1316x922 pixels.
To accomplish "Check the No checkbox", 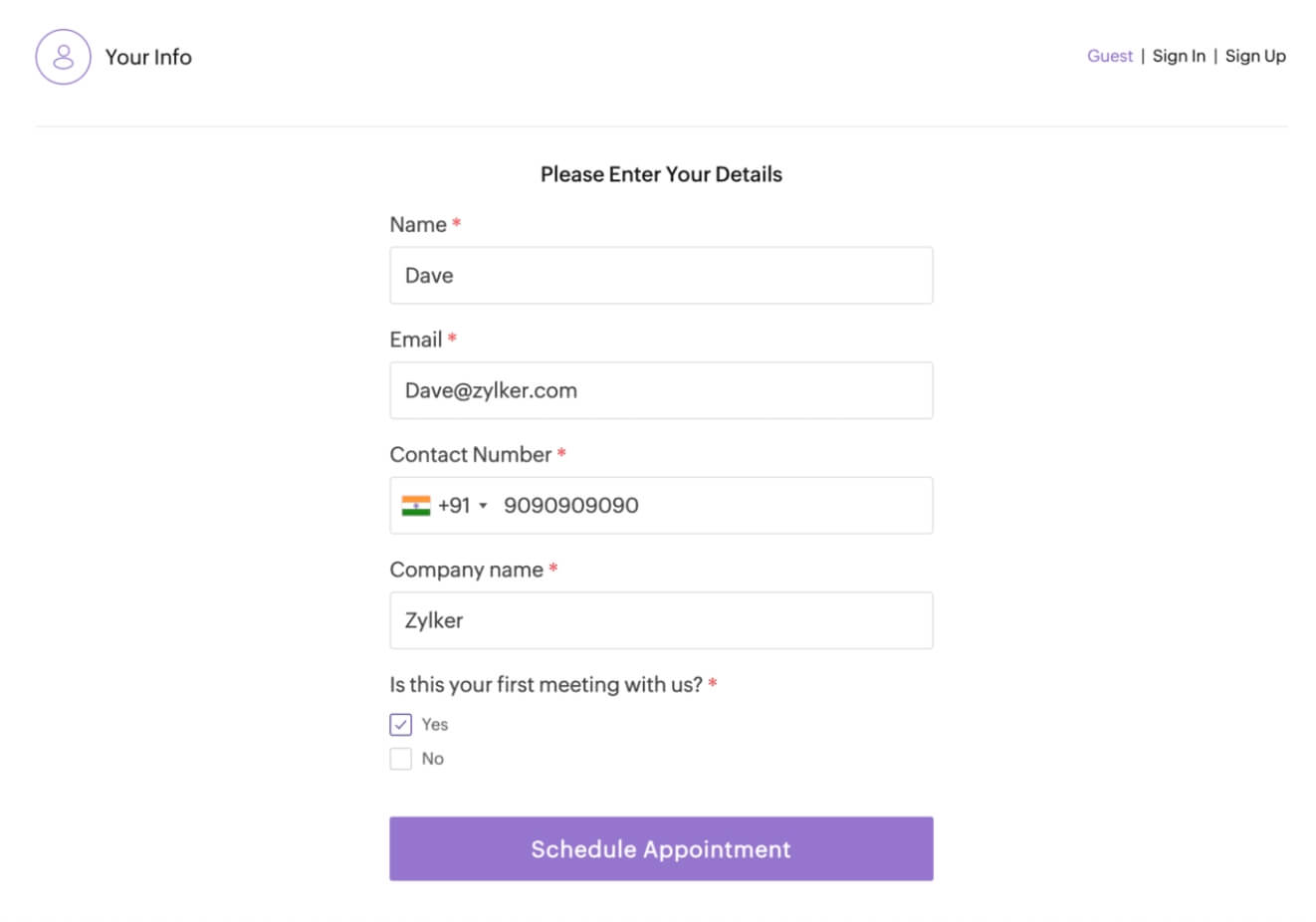I will click(401, 759).
